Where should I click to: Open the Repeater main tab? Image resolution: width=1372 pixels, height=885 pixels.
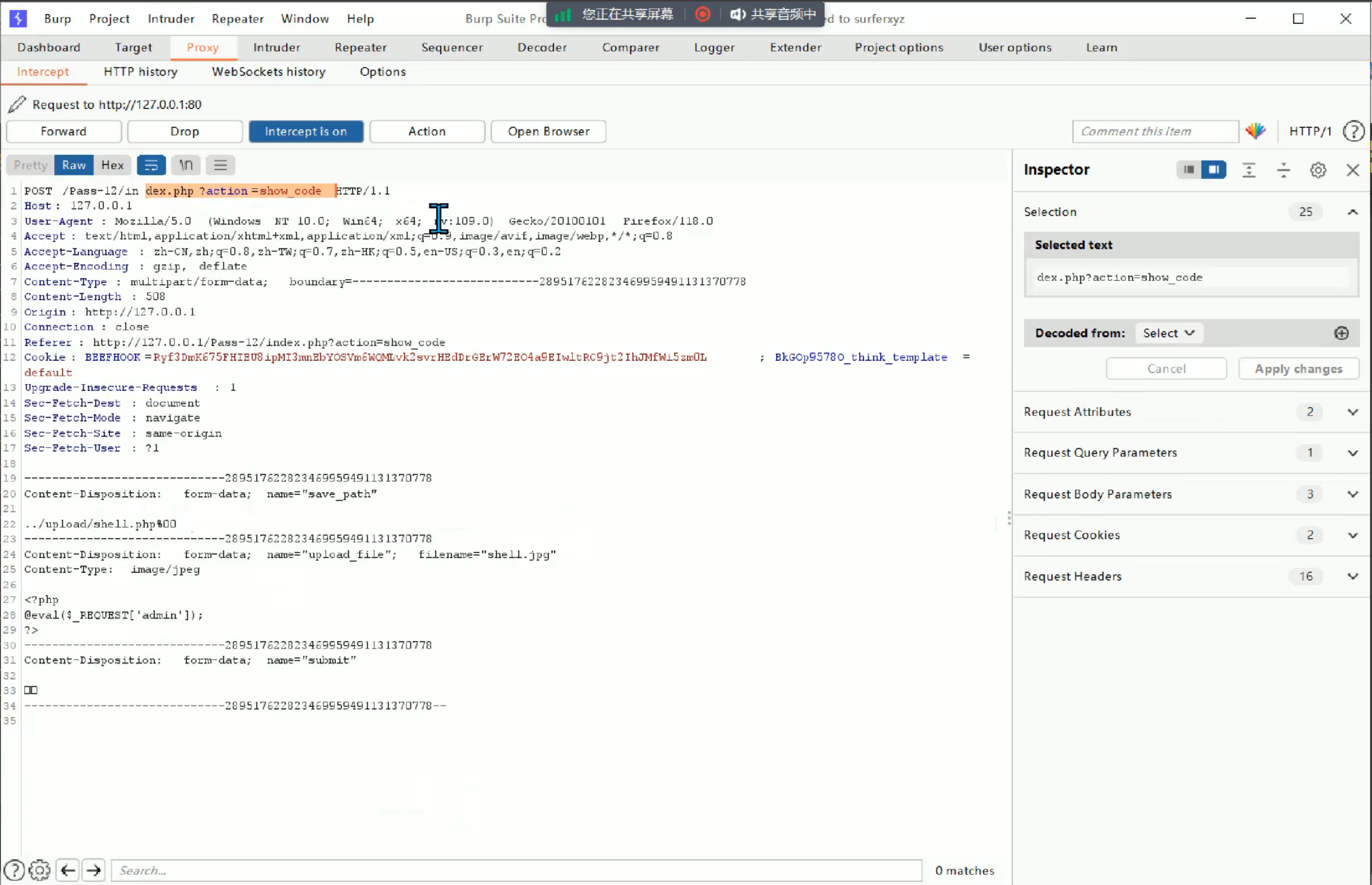tap(360, 47)
